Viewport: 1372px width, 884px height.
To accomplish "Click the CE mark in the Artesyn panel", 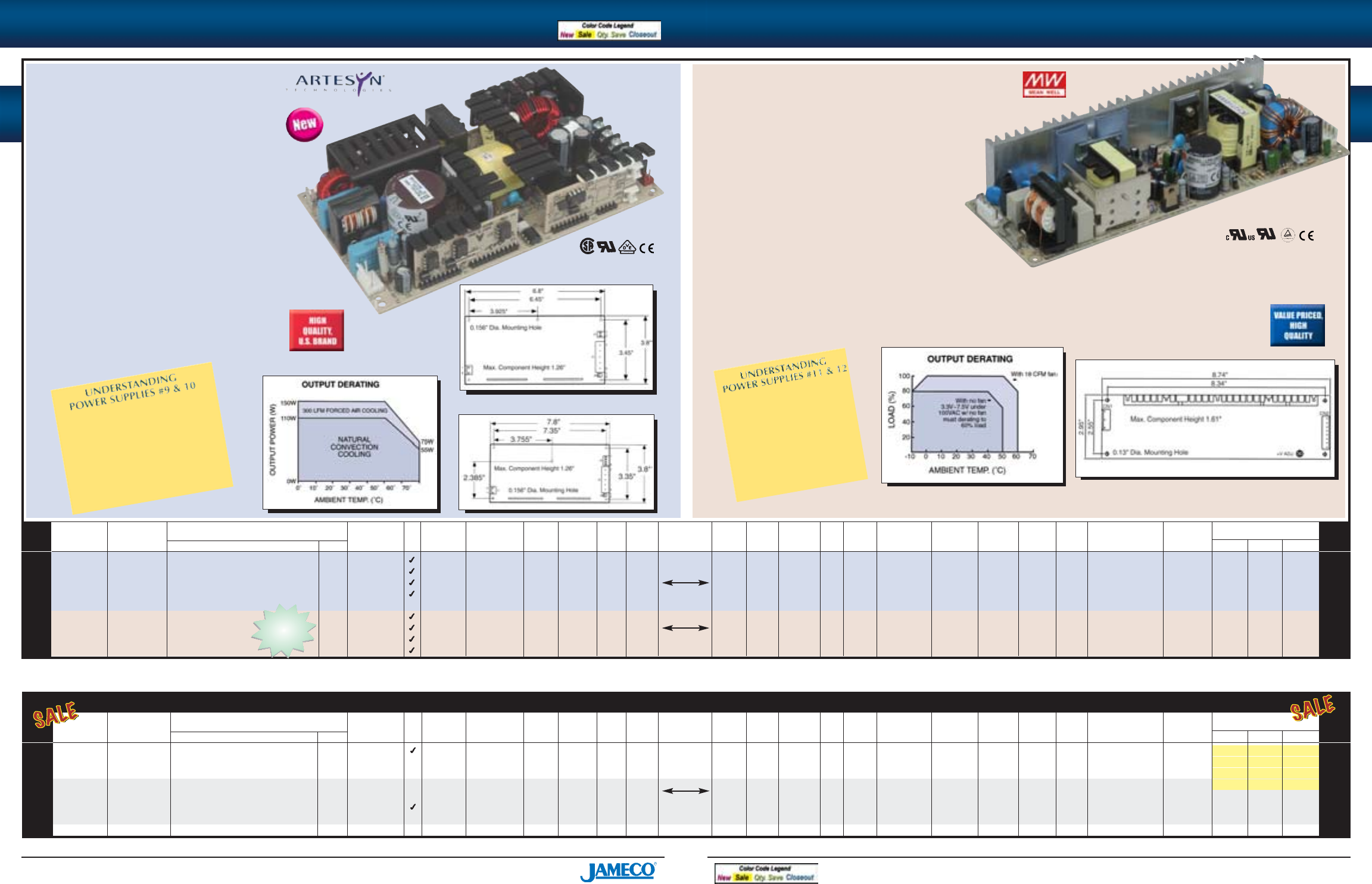I will [x=647, y=248].
